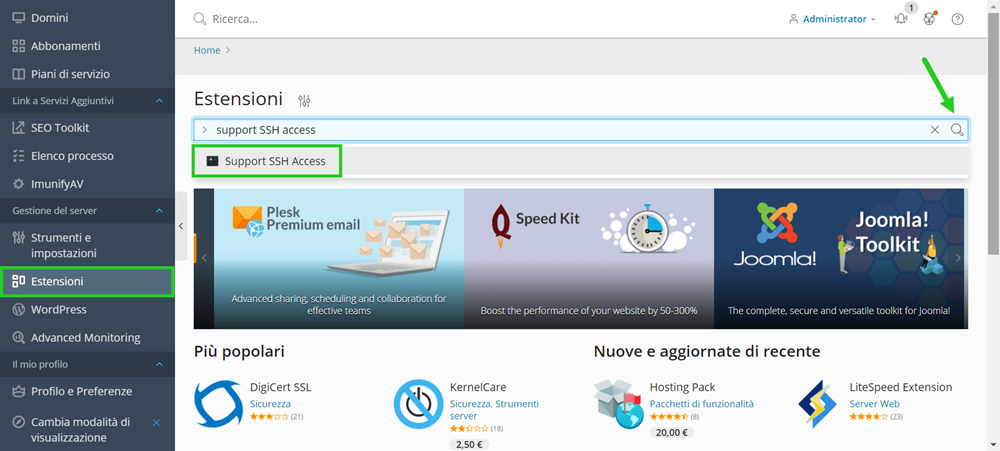Screen dimensions: 1000x451
Task: Click the extensions search magnifier button
Action: tap(957, 129)
